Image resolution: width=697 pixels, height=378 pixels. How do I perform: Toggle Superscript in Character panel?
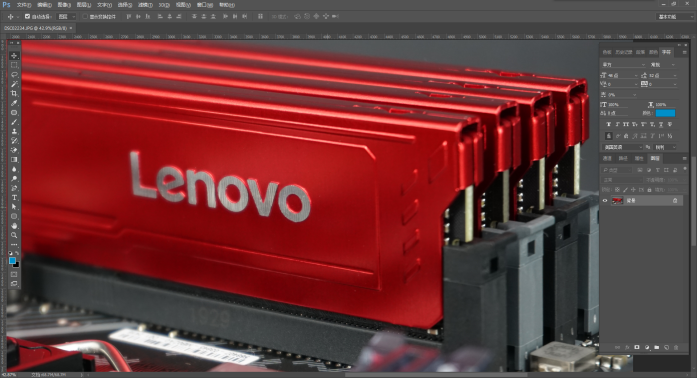(x=644, y=124)
